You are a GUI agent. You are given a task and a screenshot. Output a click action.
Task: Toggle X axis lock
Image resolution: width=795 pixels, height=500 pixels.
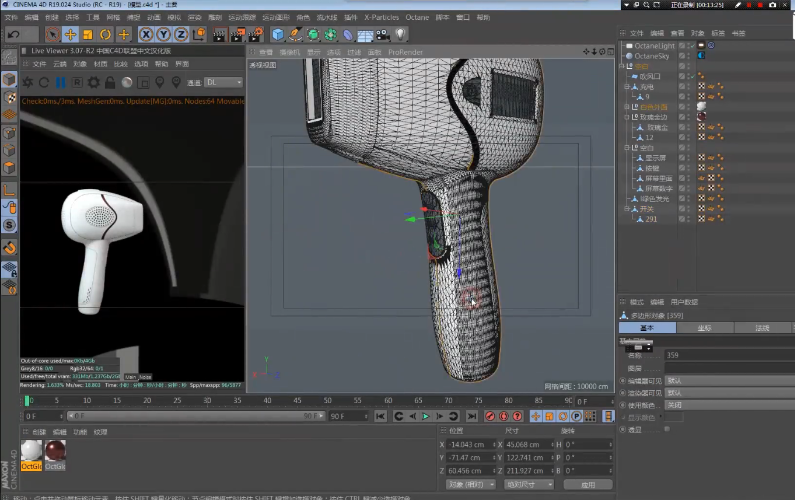pyautogui.click(x=146, y=34)
